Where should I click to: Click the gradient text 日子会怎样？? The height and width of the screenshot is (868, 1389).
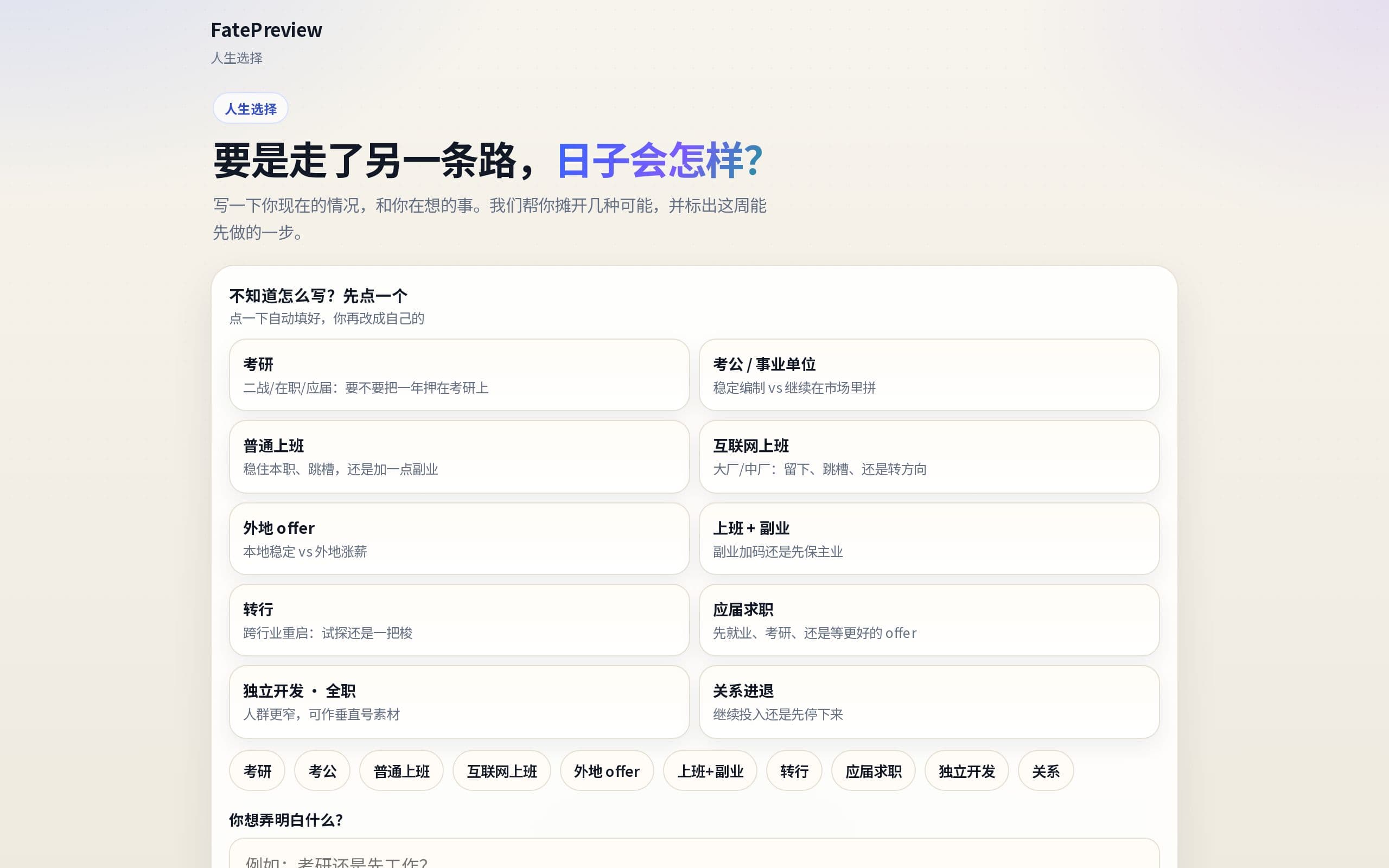(x=660, y=160)
